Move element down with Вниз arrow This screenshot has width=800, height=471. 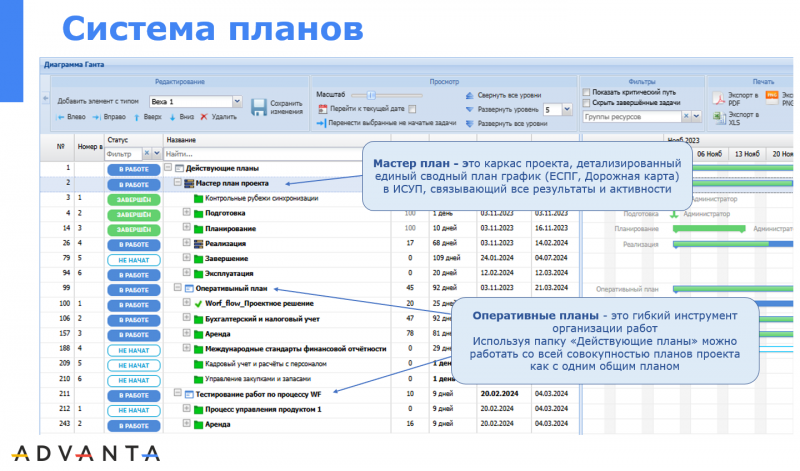click(171, 116)
